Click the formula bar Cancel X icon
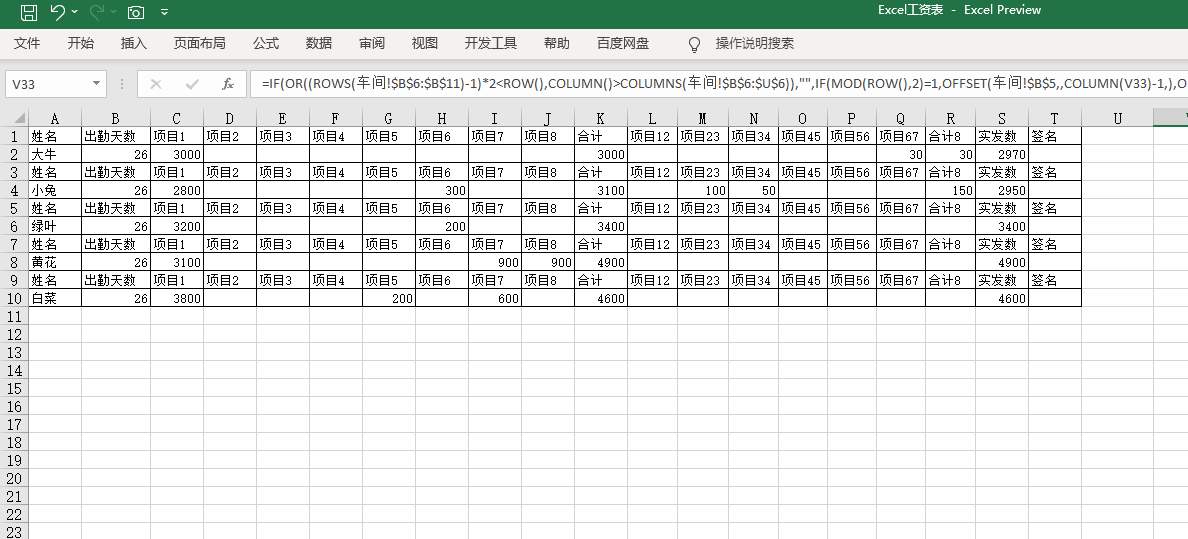This screenshot has height=539, width=1188. 156,84
